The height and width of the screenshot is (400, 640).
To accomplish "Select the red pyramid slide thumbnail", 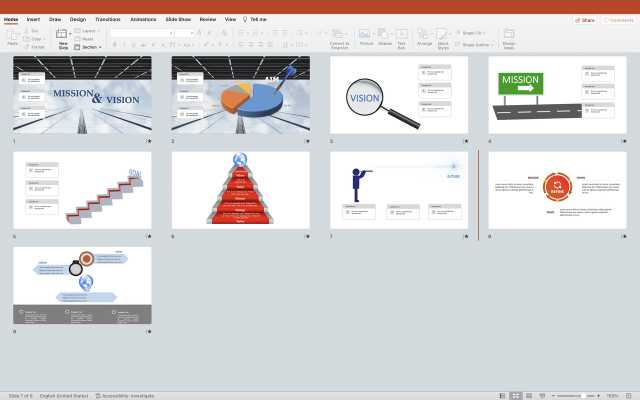I will point(240,190).
